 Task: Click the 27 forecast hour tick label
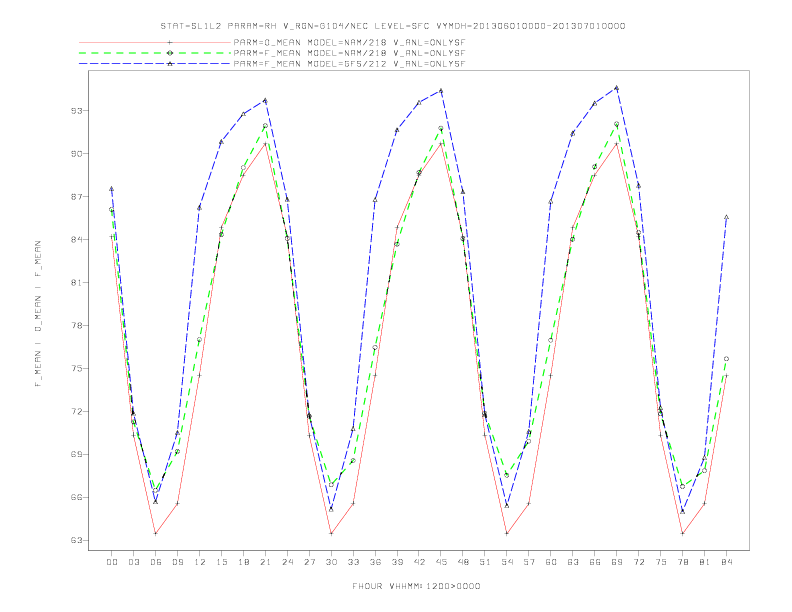click(x=309, y=562)
